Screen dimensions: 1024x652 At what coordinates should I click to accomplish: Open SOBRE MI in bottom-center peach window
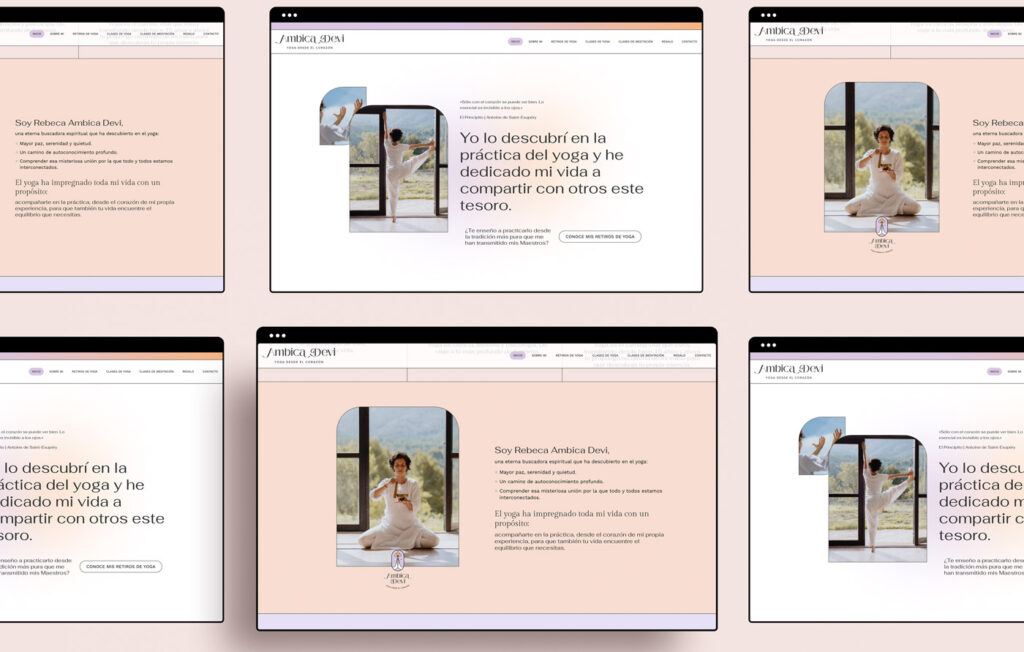(539, 355)
